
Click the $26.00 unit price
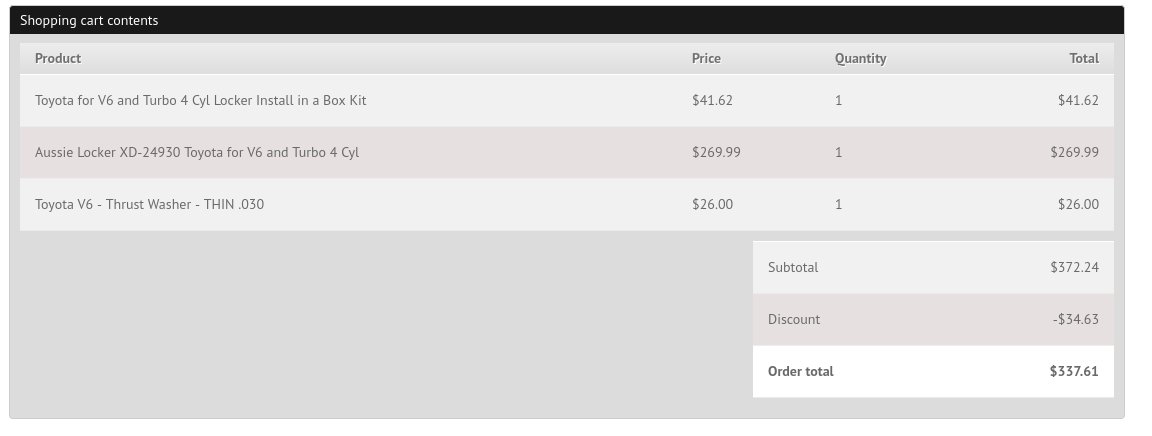click(712, 204)
